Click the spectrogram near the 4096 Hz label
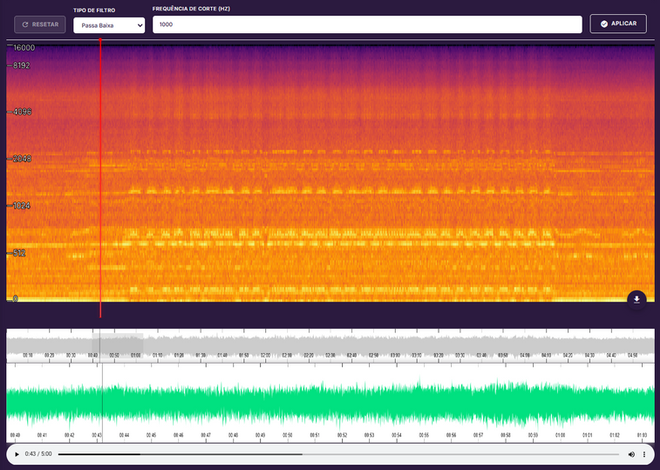This screenshot has height=470, width=660. pyautogui.click(x=22, y=112)
